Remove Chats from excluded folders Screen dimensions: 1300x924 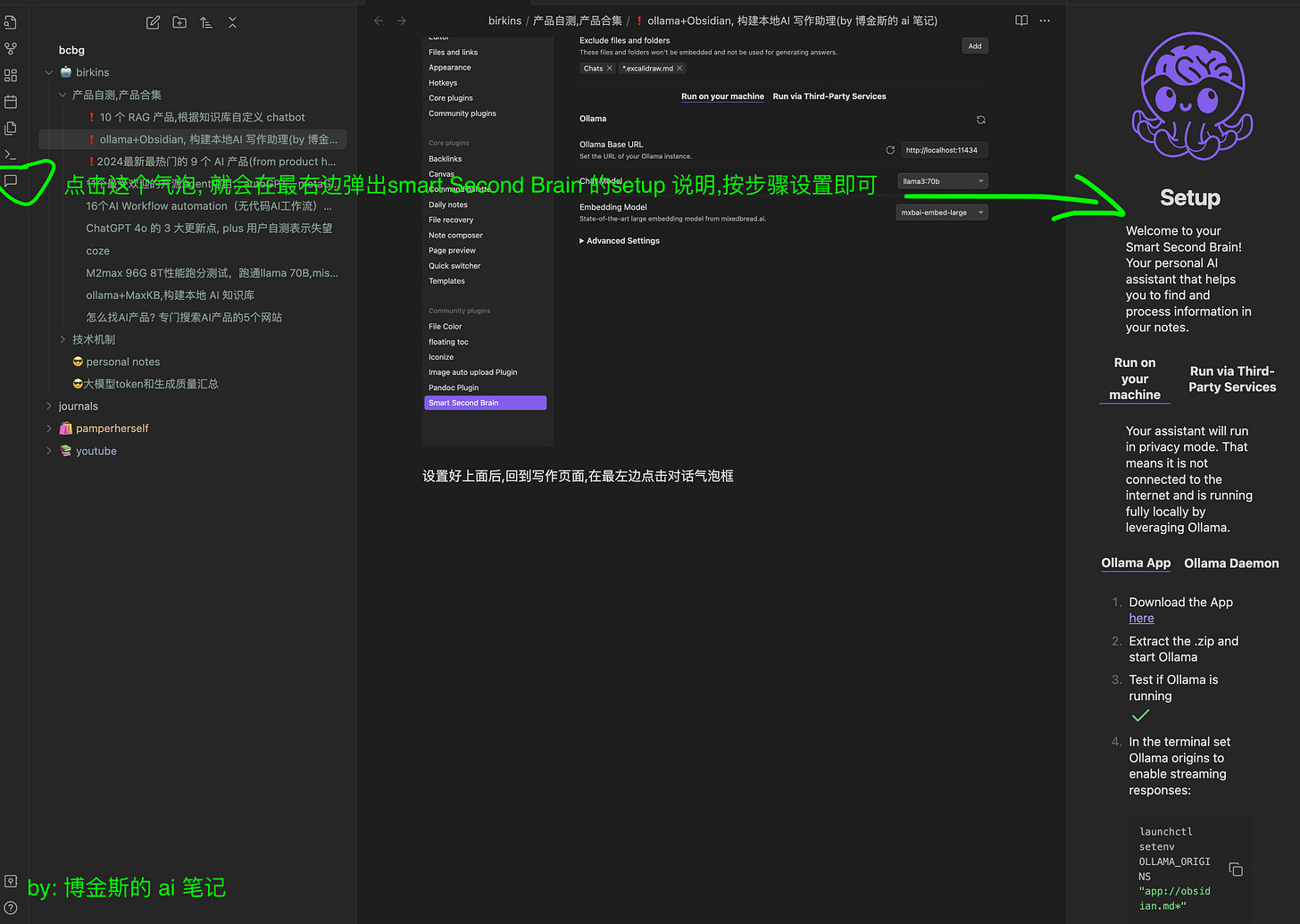coord(609,68)
